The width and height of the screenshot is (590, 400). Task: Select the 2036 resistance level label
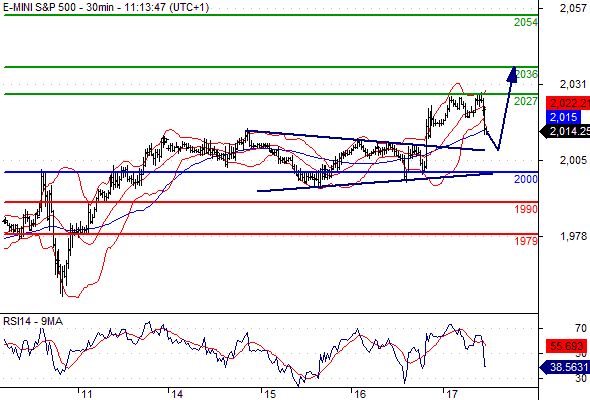526,74
